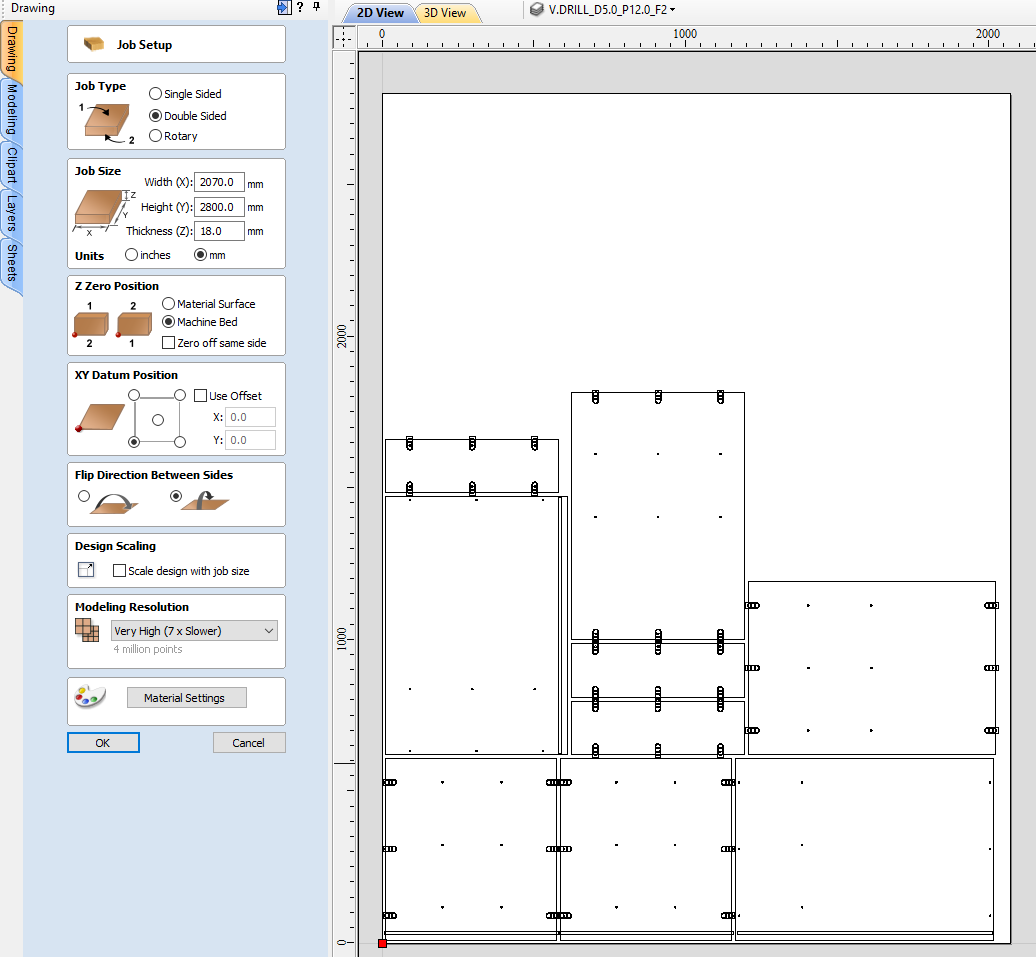Click the XY Datum material sheet icon
Screen dimensions: 1036x957
pos(100,418)
